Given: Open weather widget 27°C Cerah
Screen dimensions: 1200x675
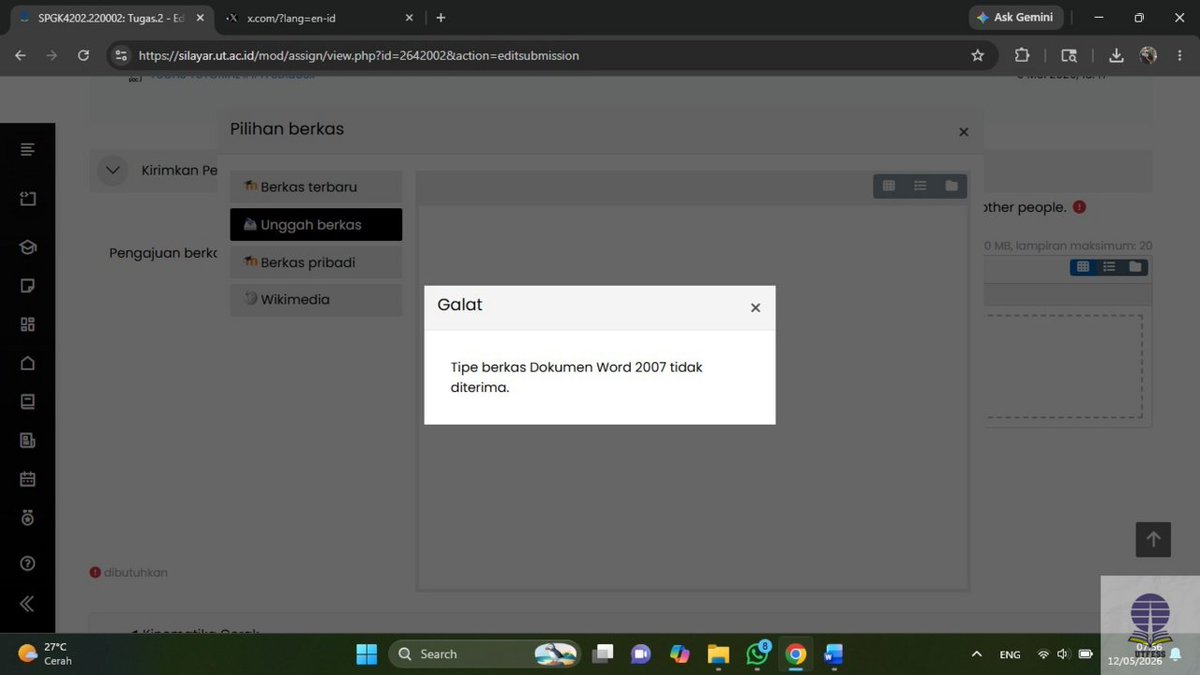Looking at the screenshot, I should pos(44,654).
